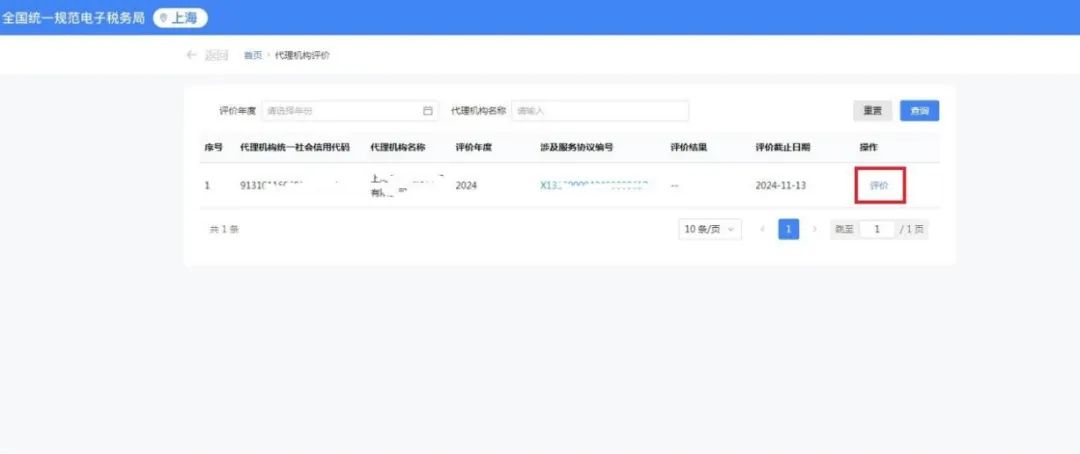This screenshot has width=1080, height=454.
Task: Go to previous page arrow
Action: [x=763, y=230]
